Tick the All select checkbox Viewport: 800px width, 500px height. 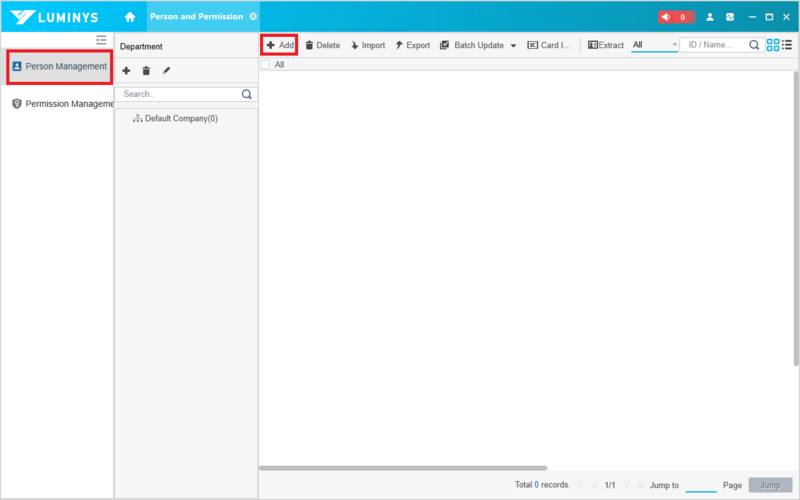[265, 64]
